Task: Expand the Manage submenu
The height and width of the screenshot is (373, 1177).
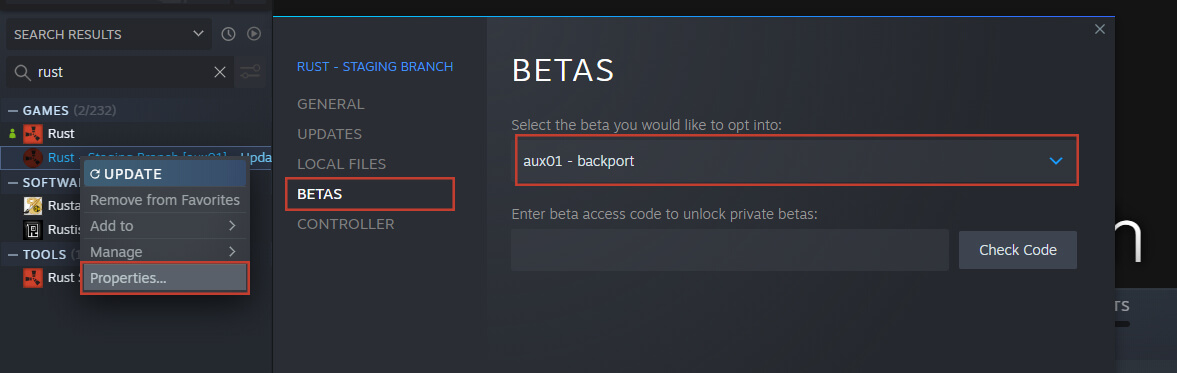Action: 164,251
